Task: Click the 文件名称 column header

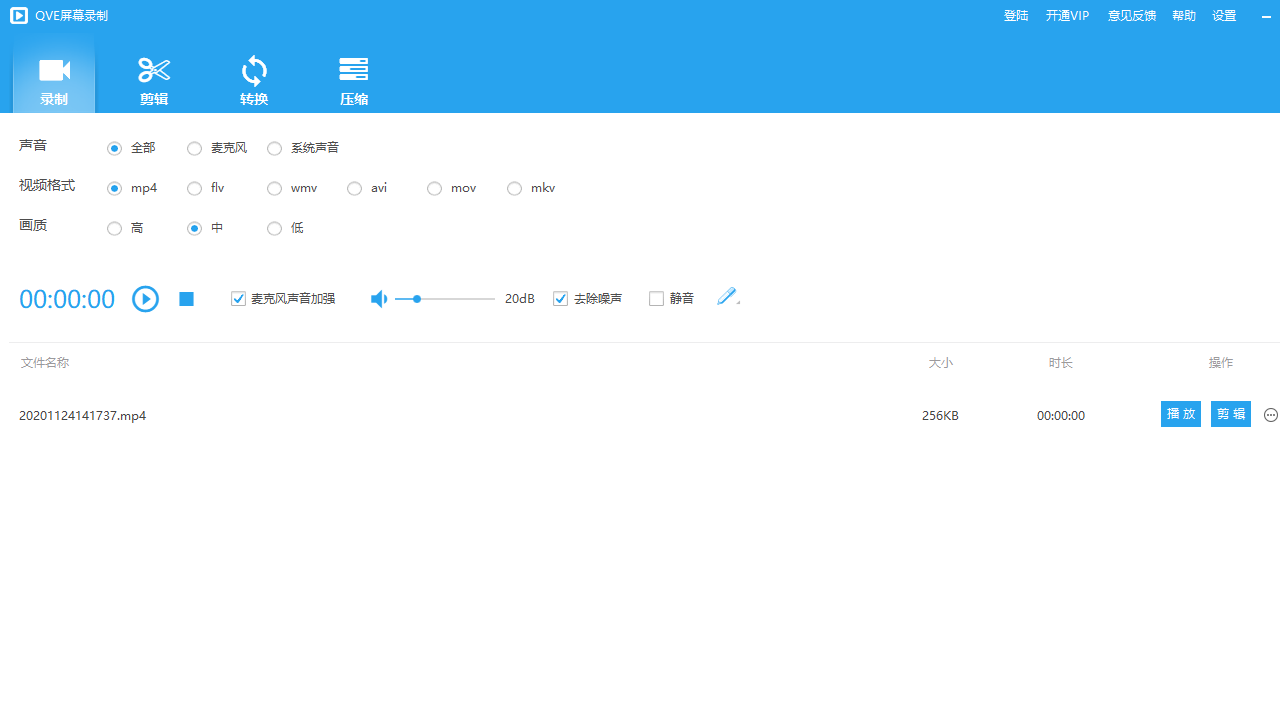Action: pyautogui.click(x=45, y=363)
